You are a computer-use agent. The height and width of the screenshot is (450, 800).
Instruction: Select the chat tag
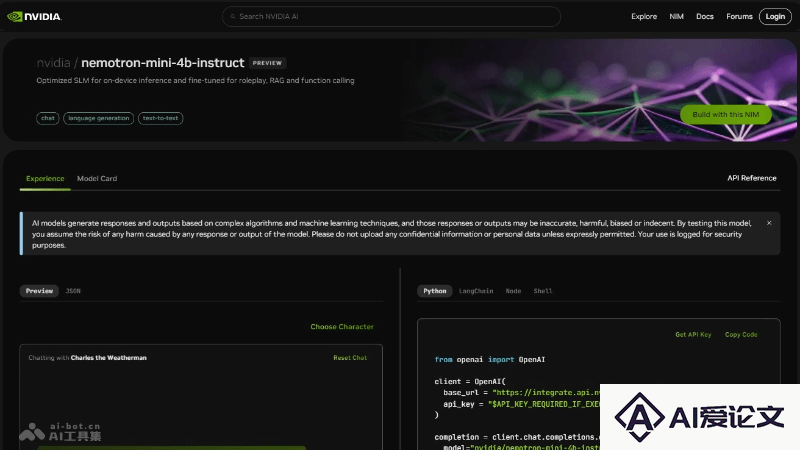coord(47,118)
